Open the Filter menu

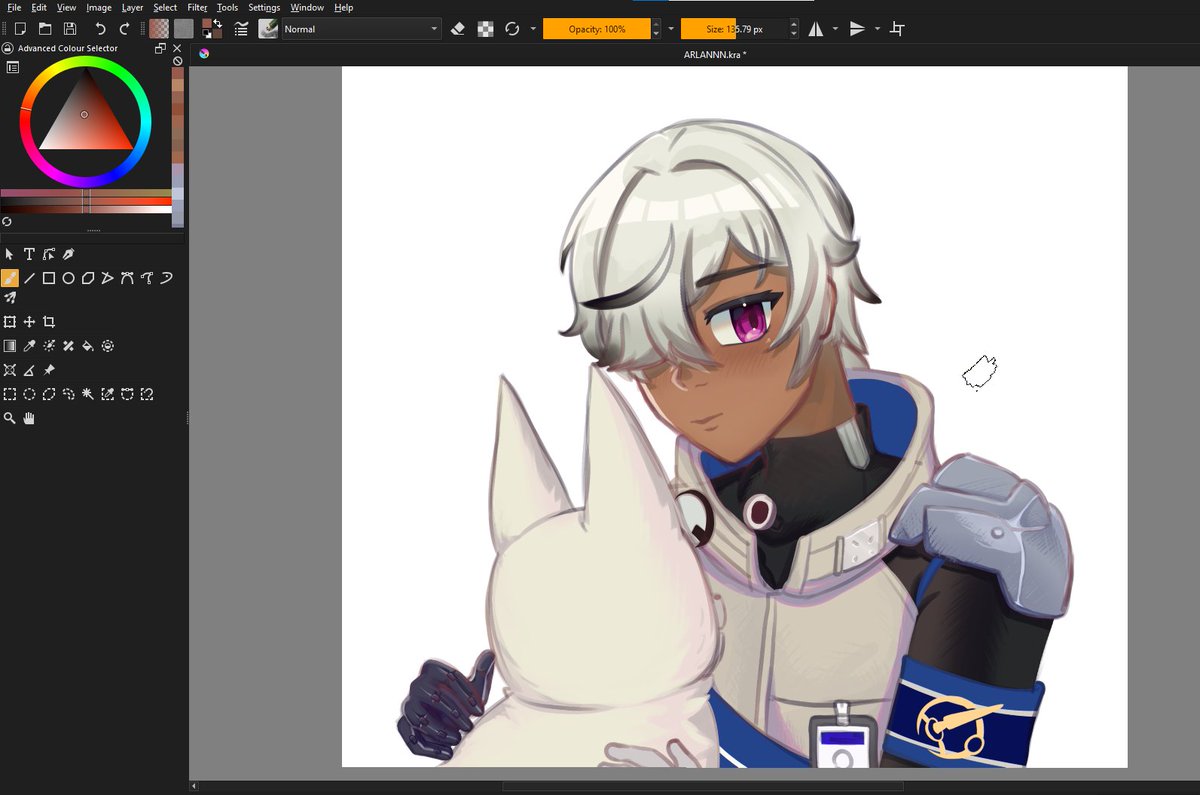click(197, 7)
